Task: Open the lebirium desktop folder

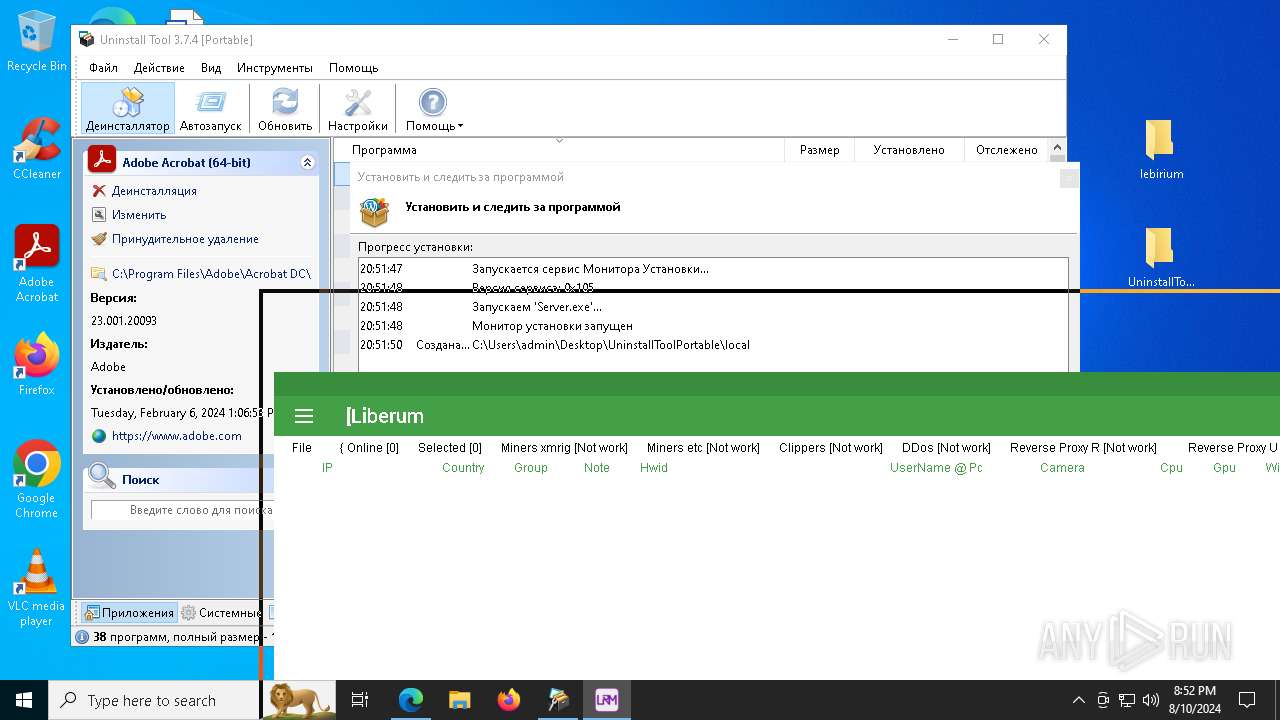Action: (x=1161, y=148)
